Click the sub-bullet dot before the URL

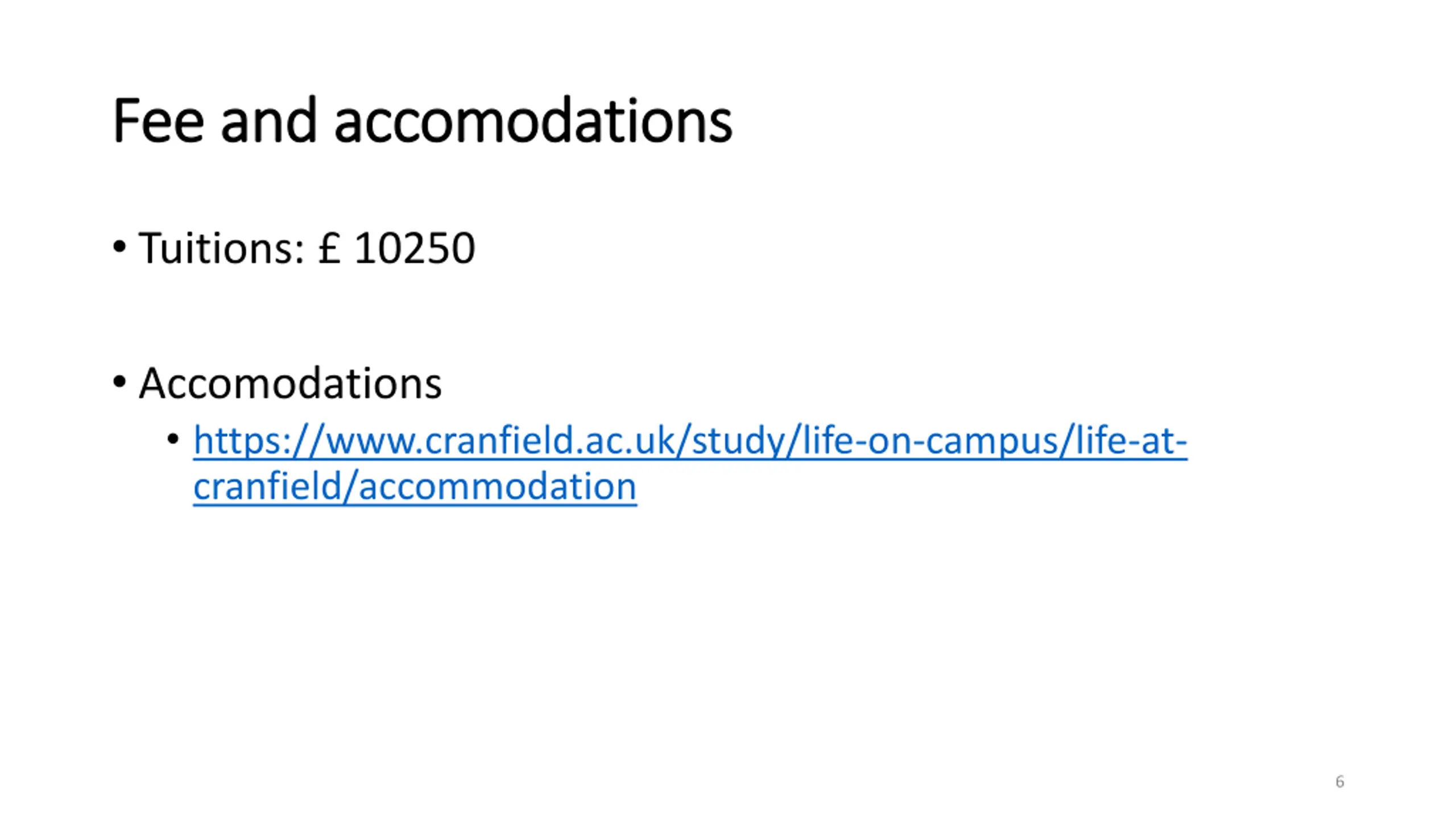pos(173,439)
